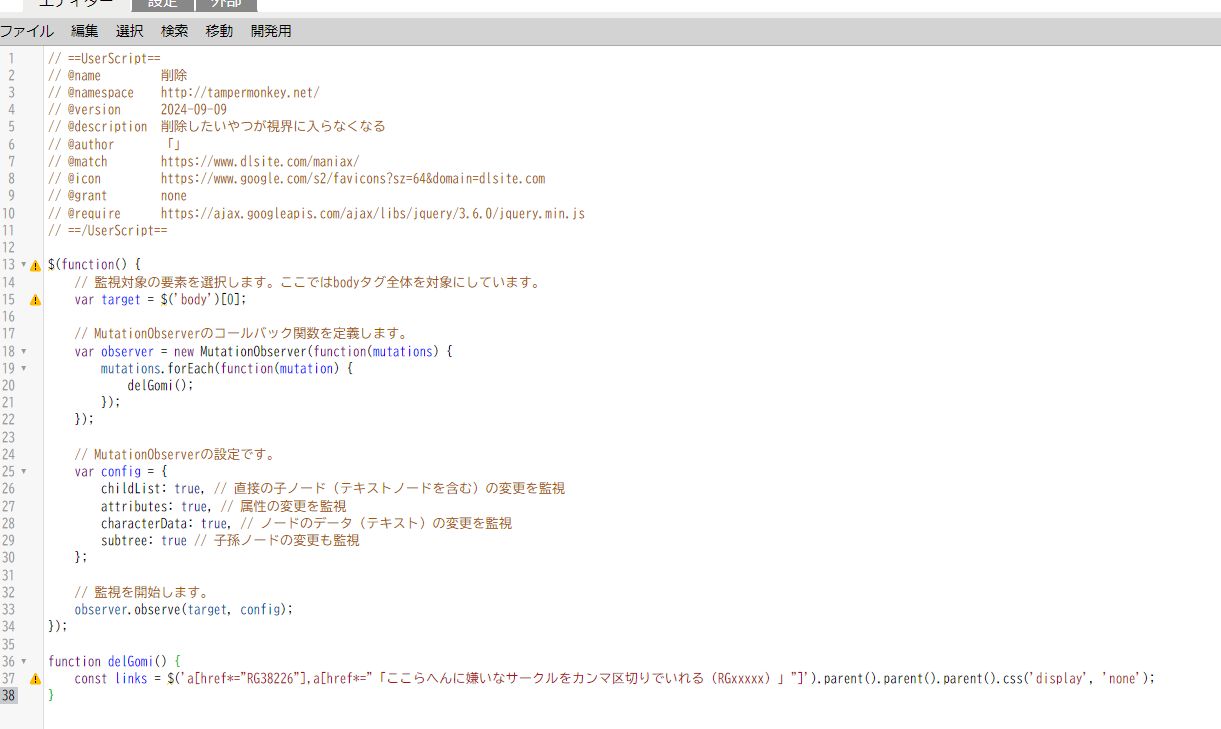Fold the config object at line 25
The width and height of the screenshot is (1221, 729).
[x=23, y=472]
